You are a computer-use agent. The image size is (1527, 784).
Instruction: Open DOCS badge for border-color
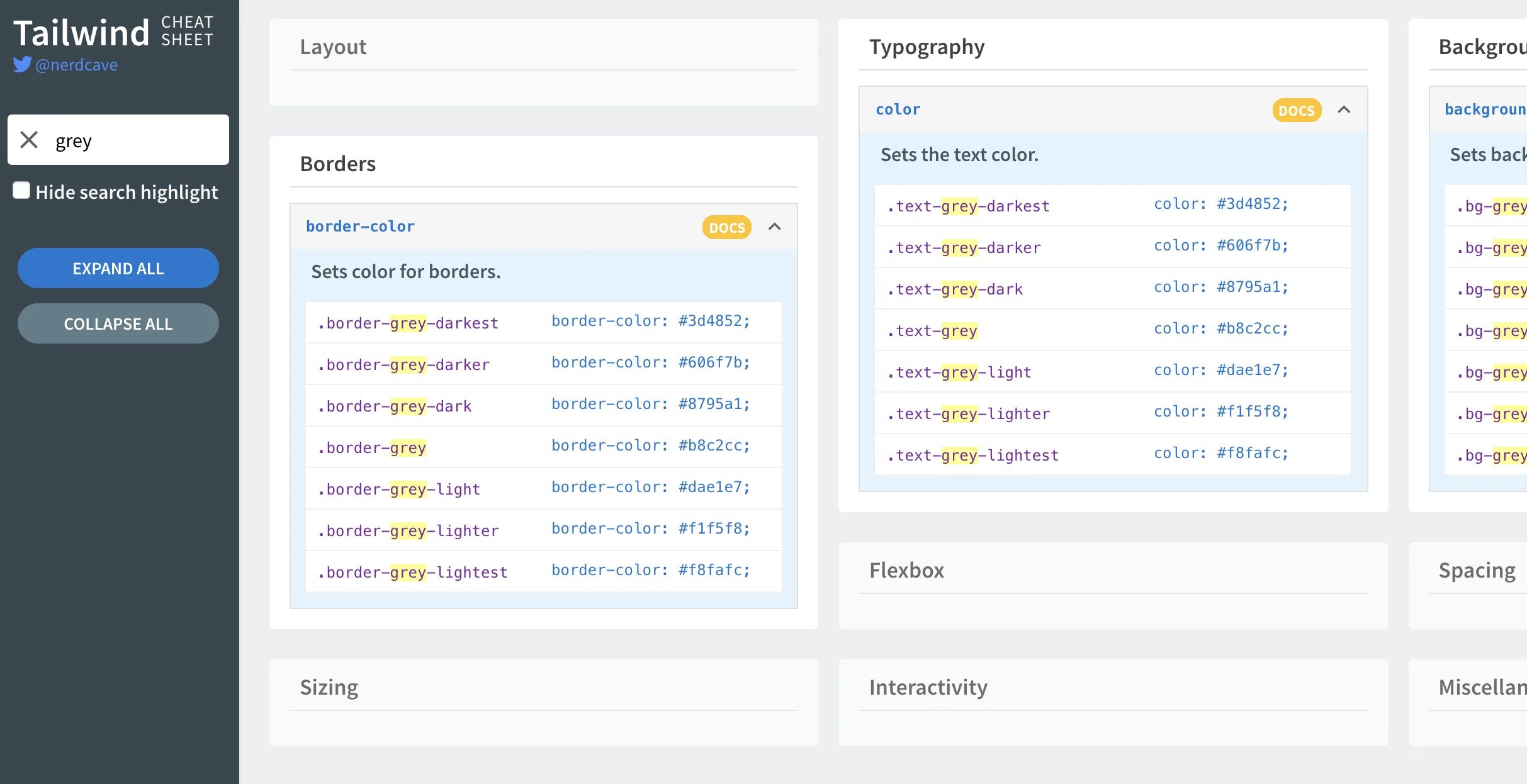pos(726,227)
